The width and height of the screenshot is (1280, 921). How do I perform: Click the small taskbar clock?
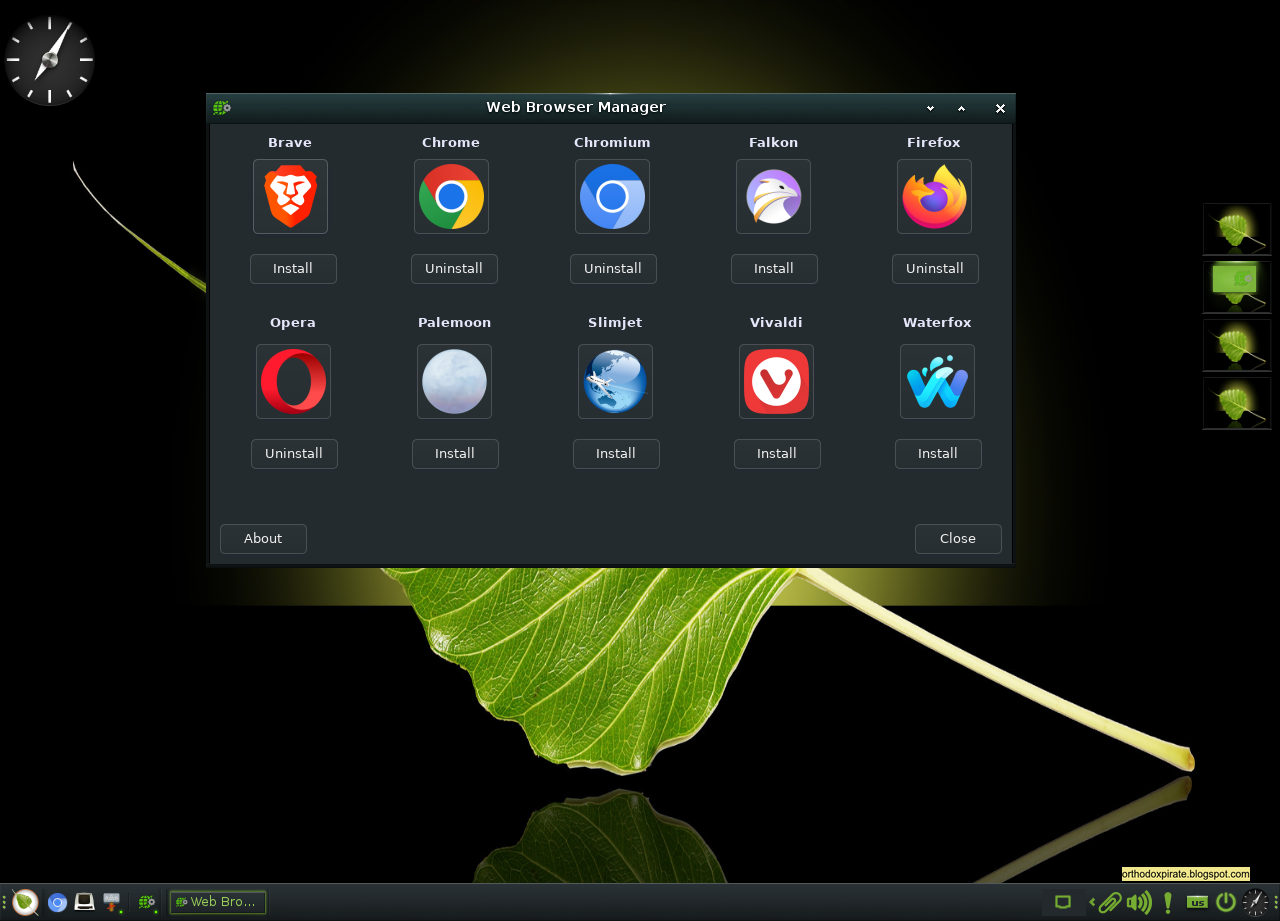(x=1255, y=903)
